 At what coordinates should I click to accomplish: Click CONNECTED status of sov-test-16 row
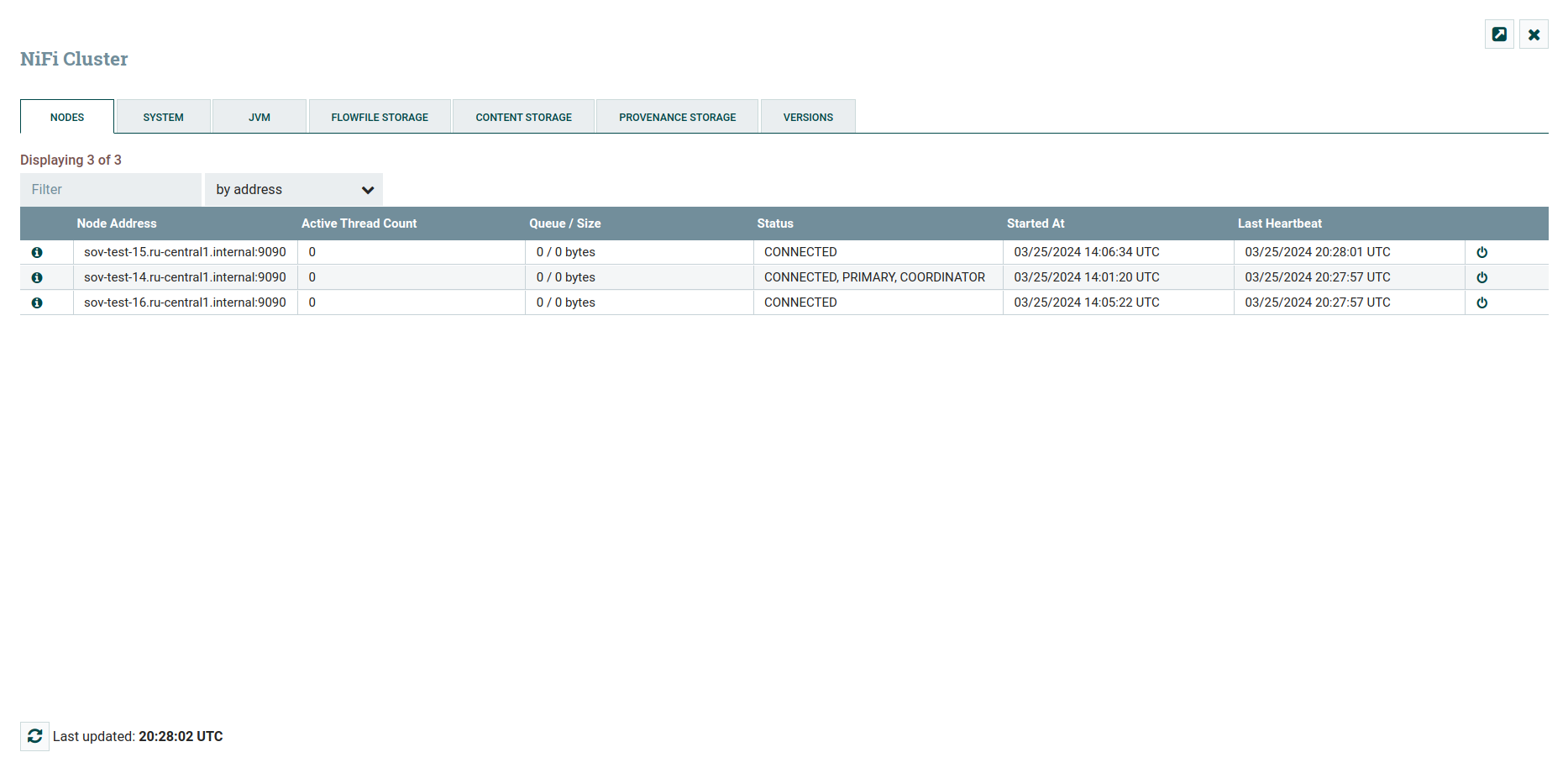click(x=800, y=302)
